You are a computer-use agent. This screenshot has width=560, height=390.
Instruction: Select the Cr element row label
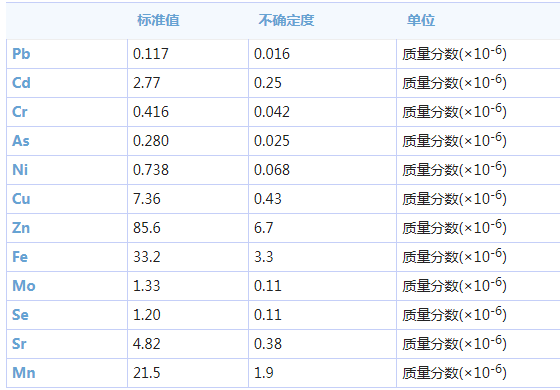(x=20, y=112)
